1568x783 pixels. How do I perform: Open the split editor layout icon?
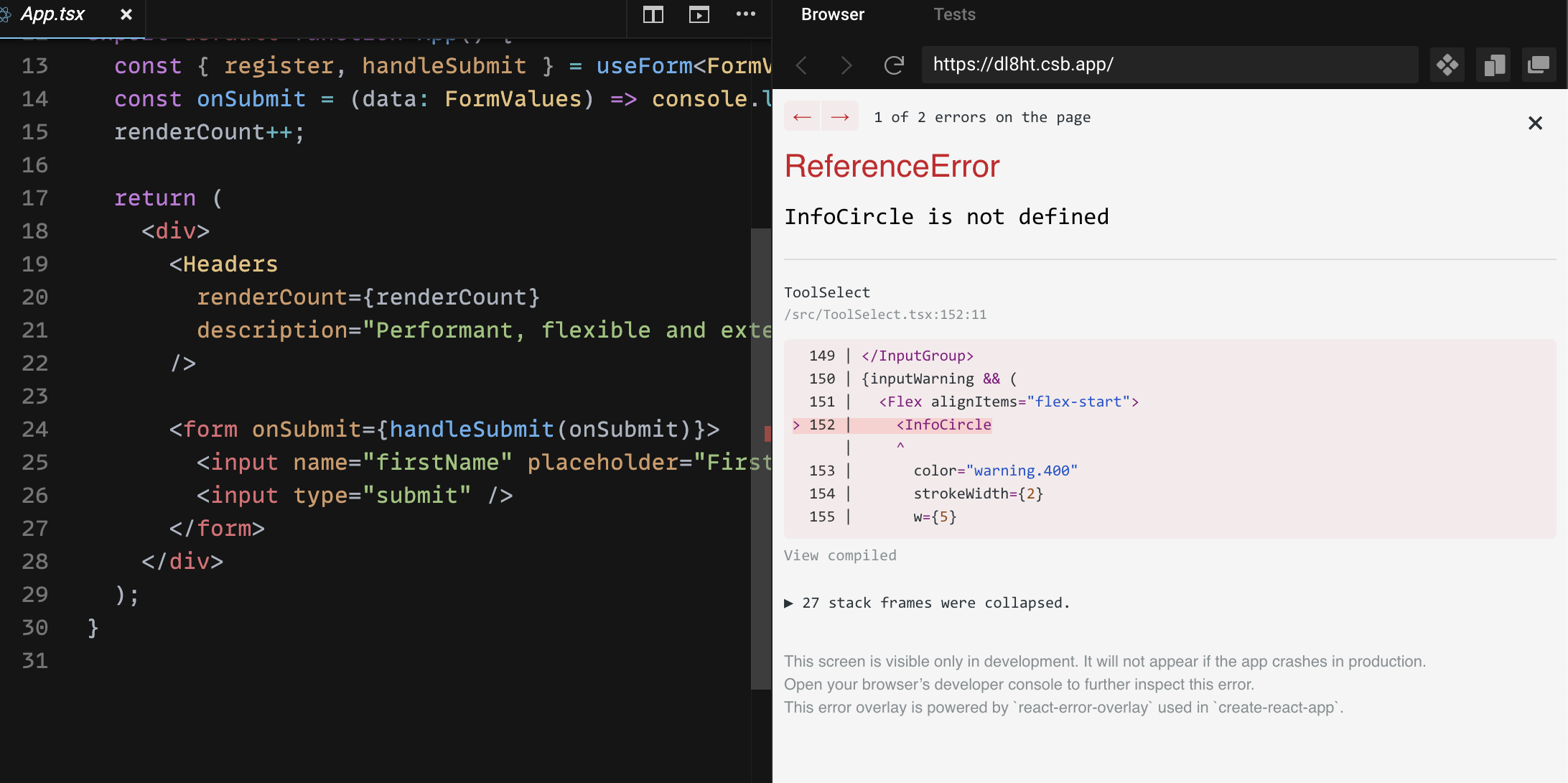(653, 14)
